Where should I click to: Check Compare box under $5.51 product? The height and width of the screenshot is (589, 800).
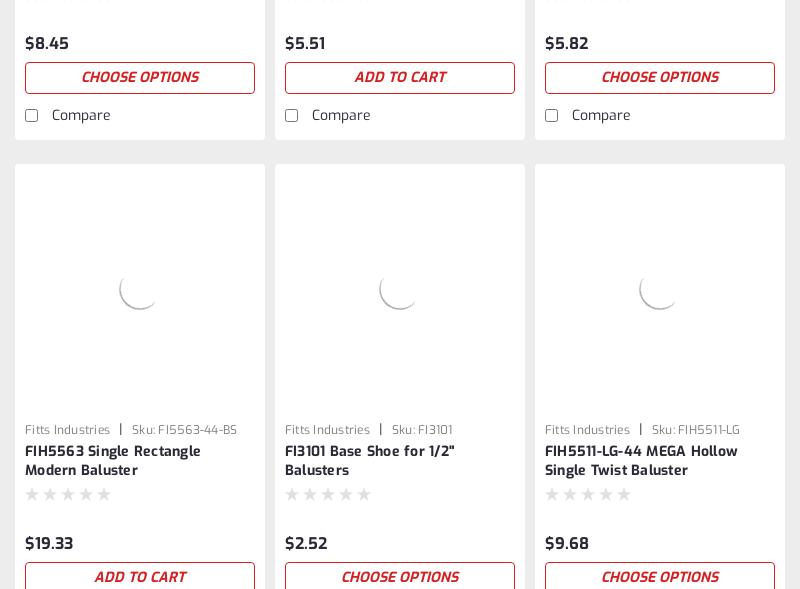point(292,116)
